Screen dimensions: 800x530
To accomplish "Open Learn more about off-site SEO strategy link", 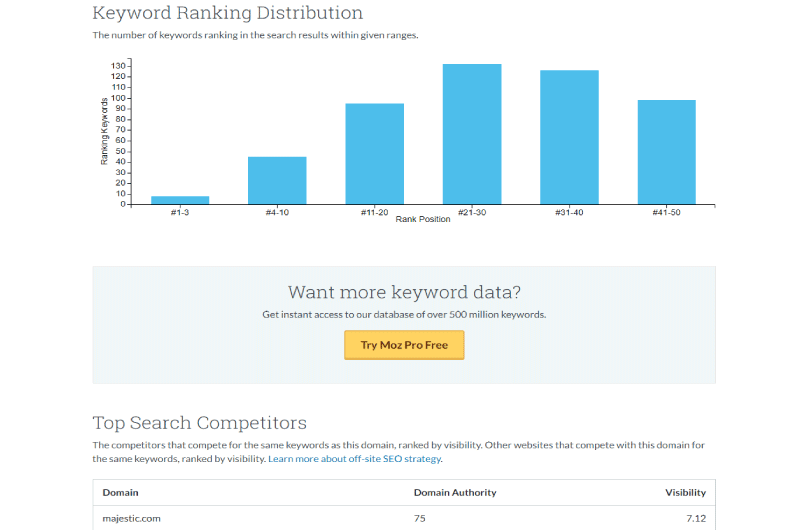I will point(355,459).
